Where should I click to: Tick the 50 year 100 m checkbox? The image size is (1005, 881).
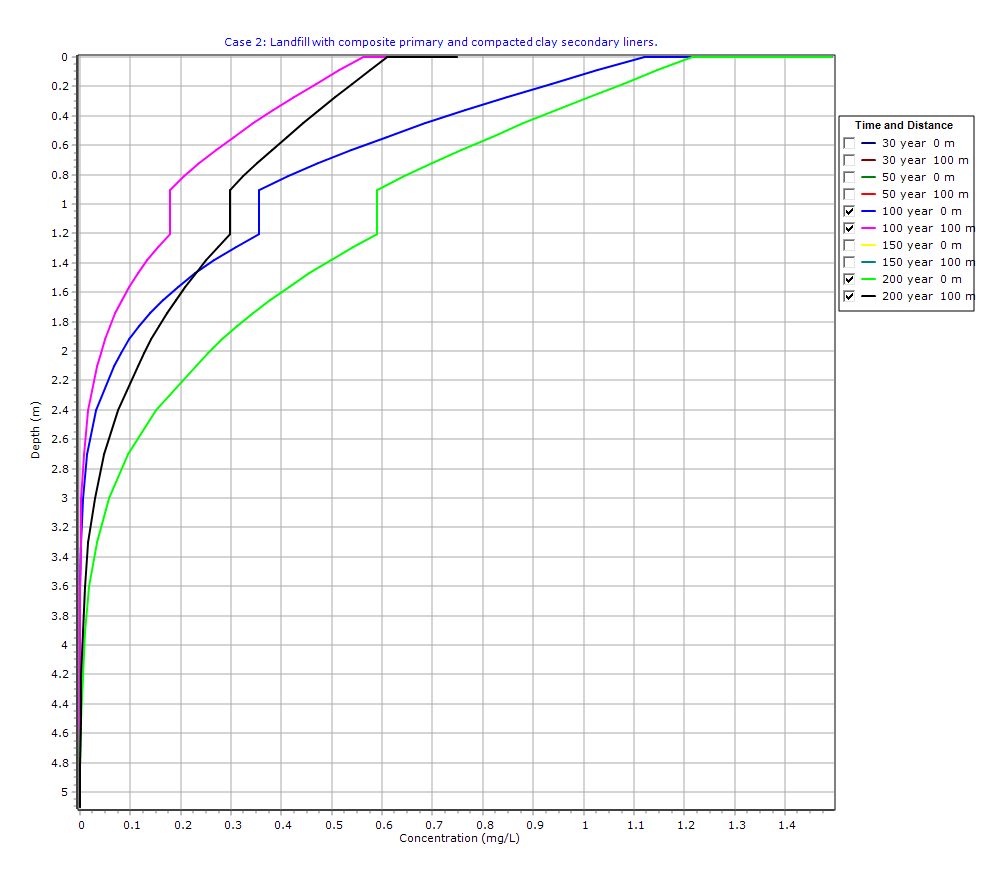tap(849, 194)
